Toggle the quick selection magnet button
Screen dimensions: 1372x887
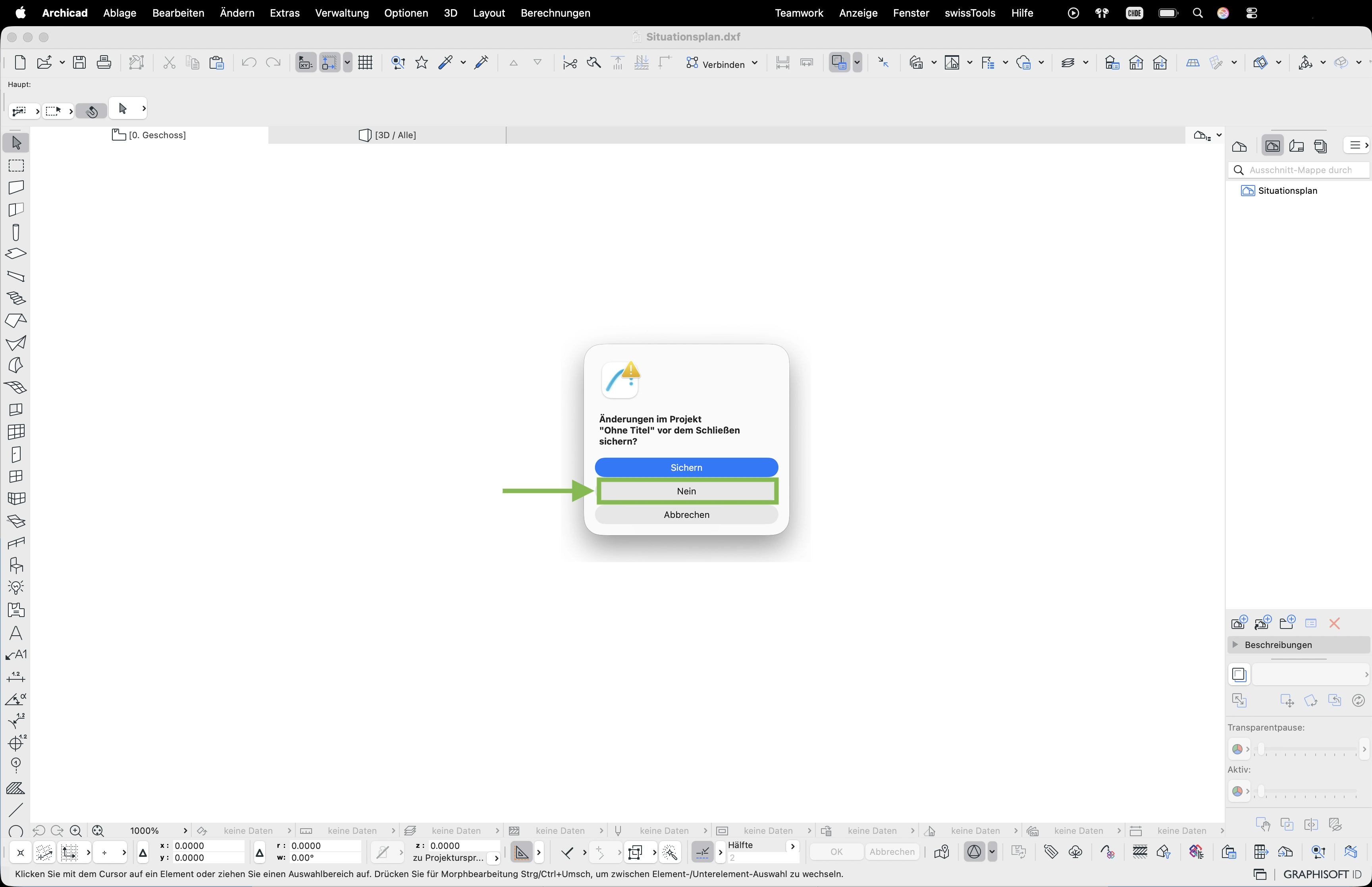(92, 111)
